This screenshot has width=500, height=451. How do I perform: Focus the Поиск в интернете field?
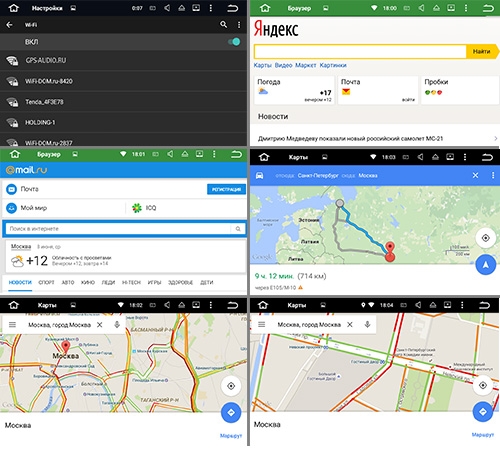click(x=118, y=229)
